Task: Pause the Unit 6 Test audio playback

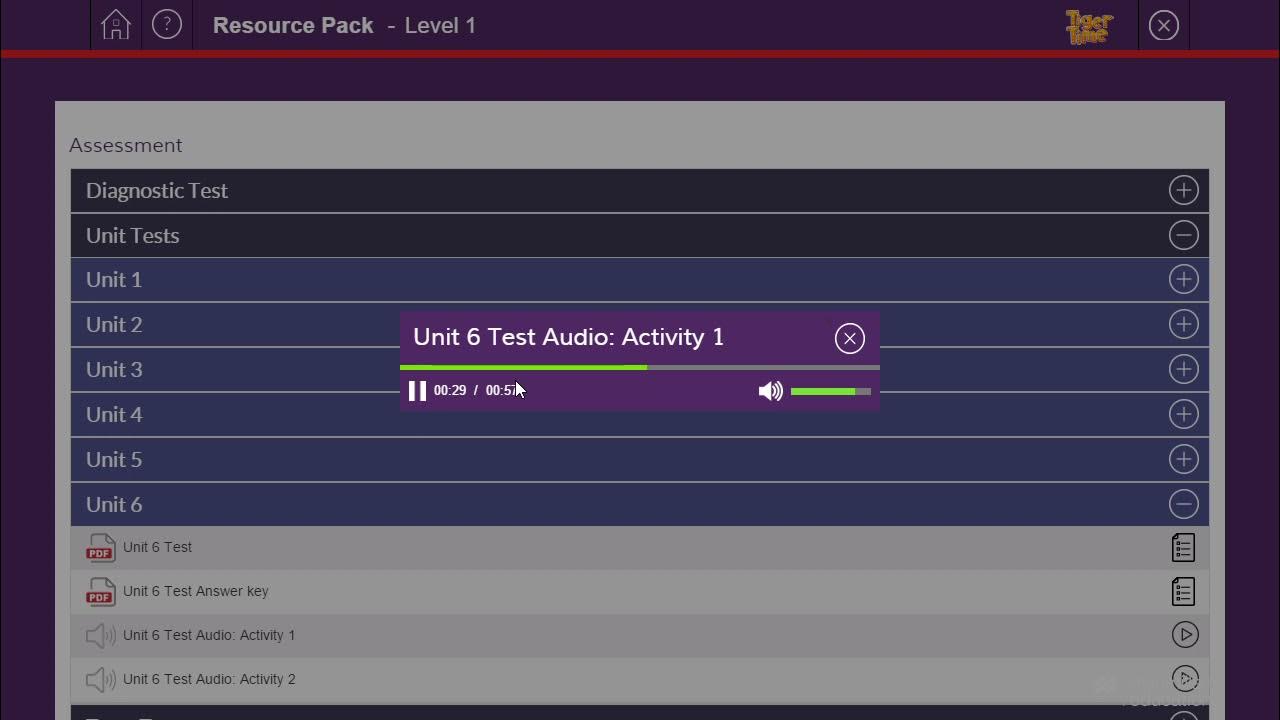Action: pyautogui.click(x=417, y=391)
